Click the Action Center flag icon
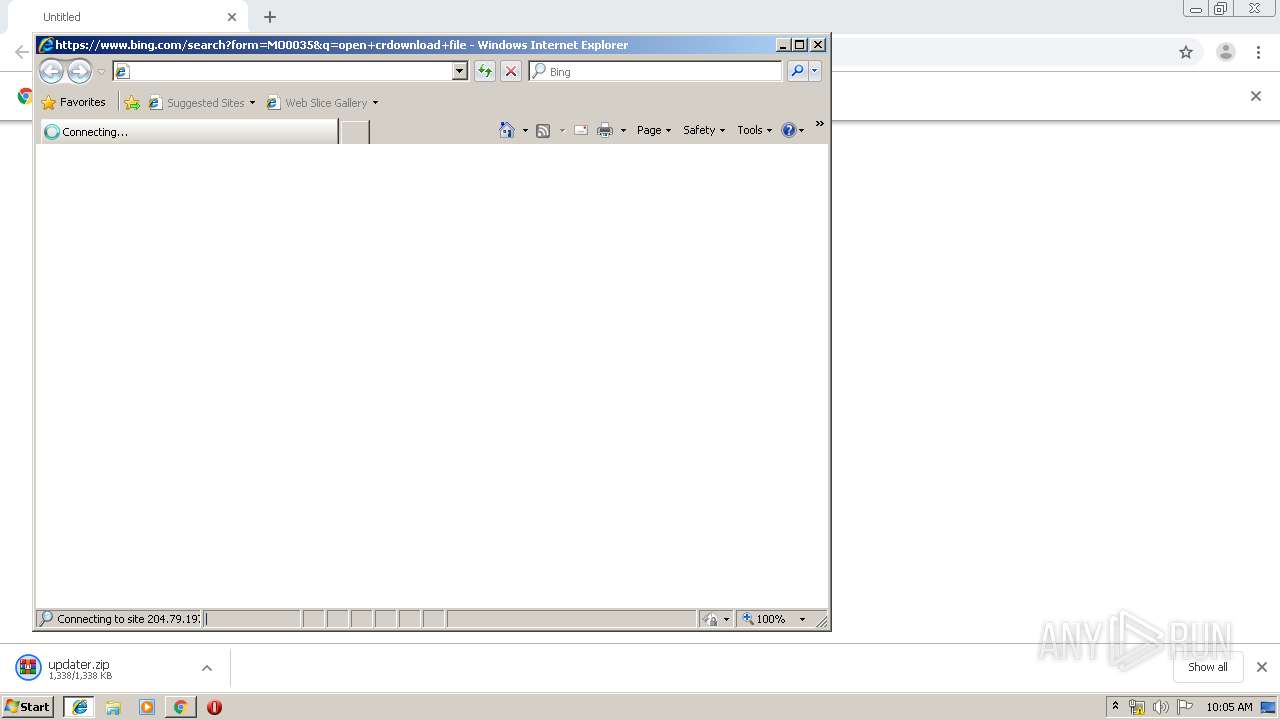This screenshot has width=1280, height=720. (x=1185, y=707)
